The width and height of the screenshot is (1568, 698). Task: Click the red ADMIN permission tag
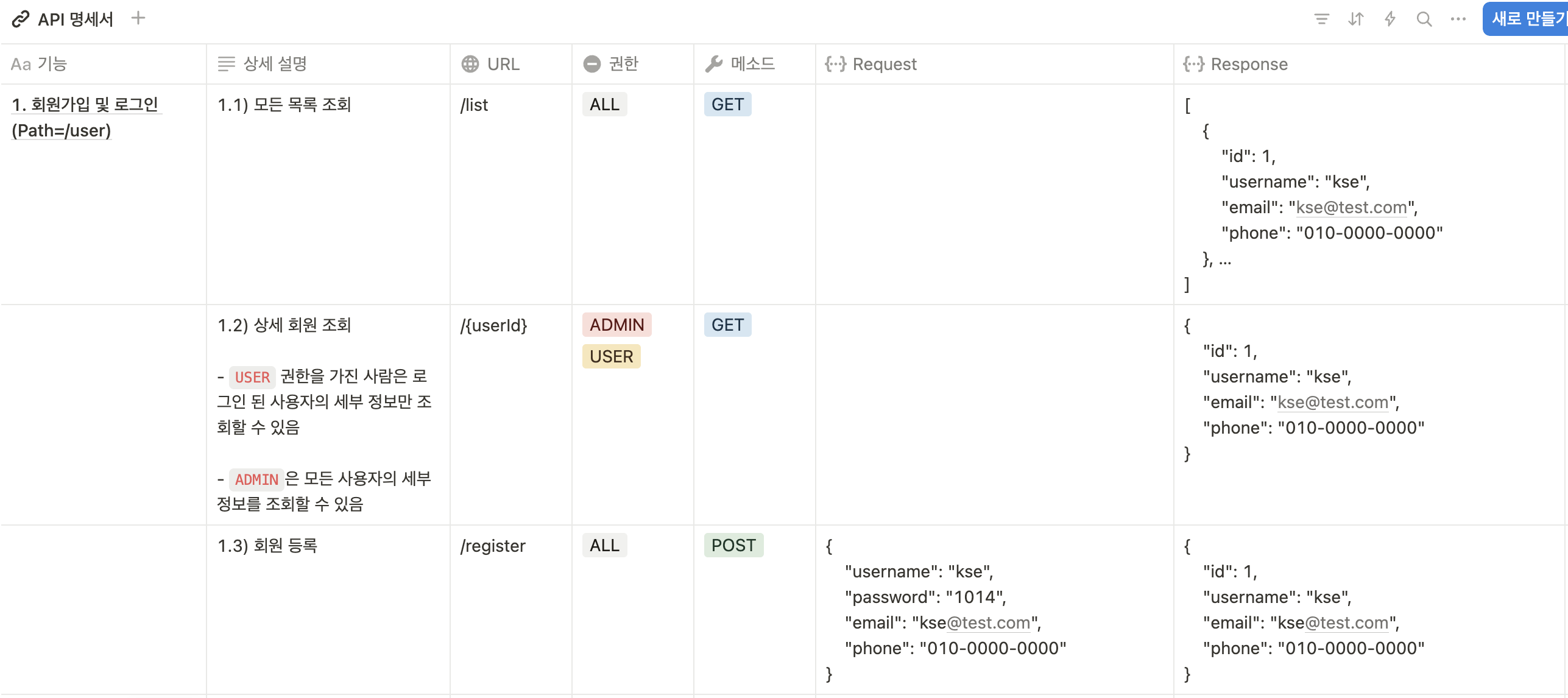point(616,325)
